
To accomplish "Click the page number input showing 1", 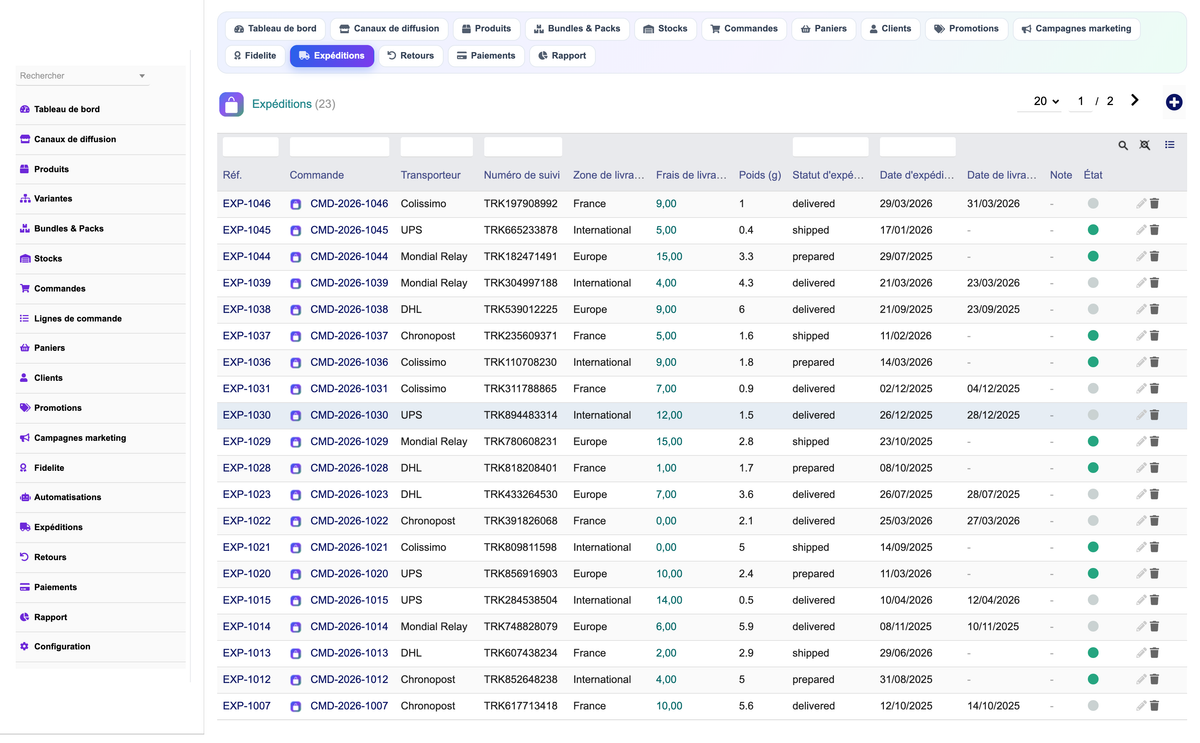I will point(1080,101).
